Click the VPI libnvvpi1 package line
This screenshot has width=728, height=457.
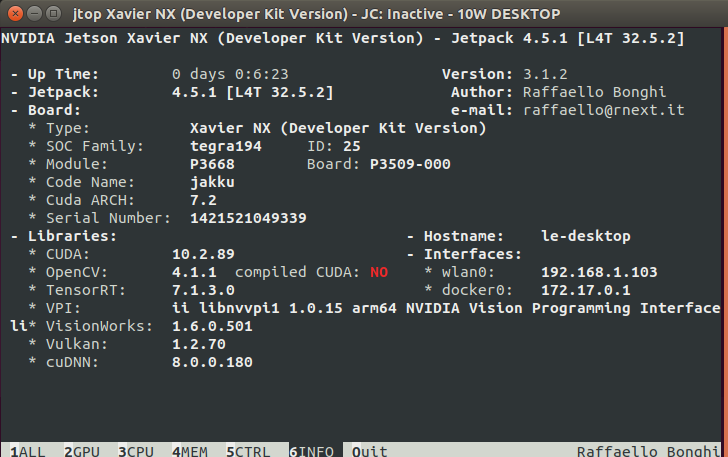point(446,308)
